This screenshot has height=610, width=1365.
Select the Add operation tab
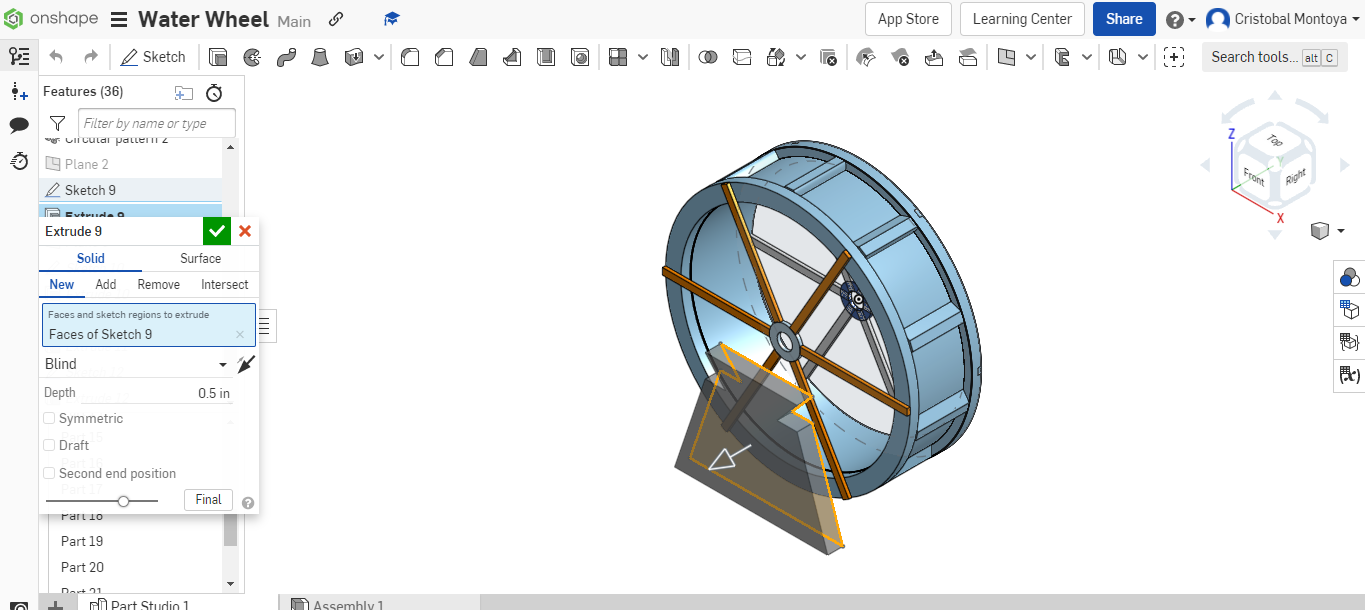[106, 284]
